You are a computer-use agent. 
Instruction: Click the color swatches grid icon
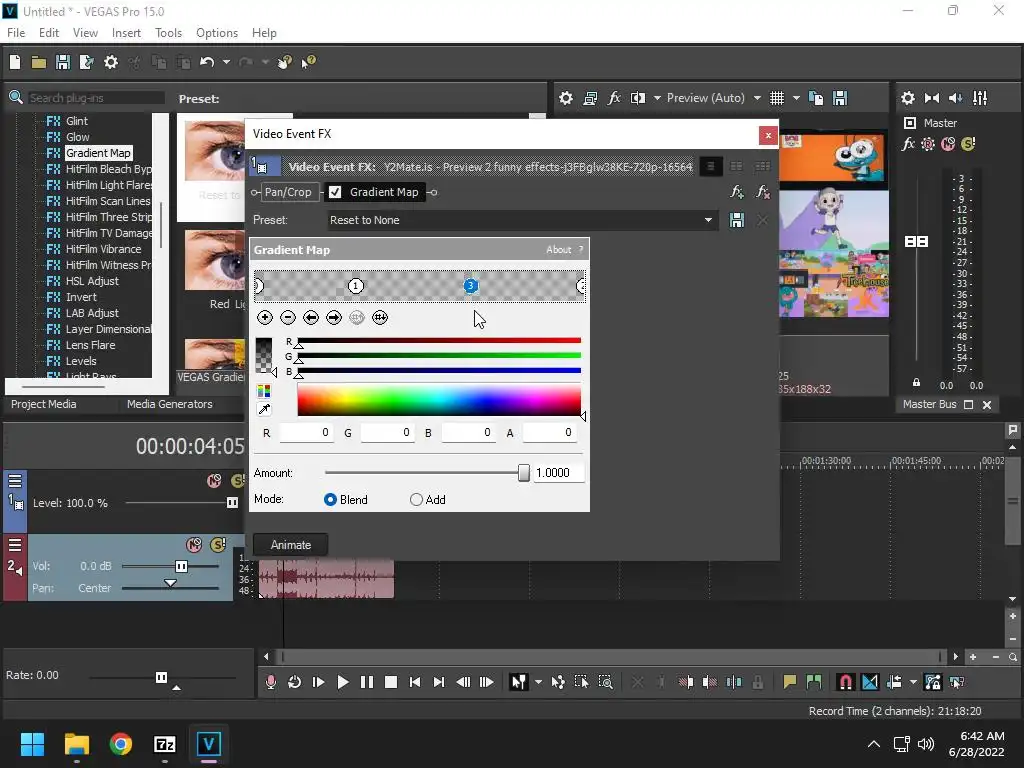pyautogui.click(x=264, y=391)
